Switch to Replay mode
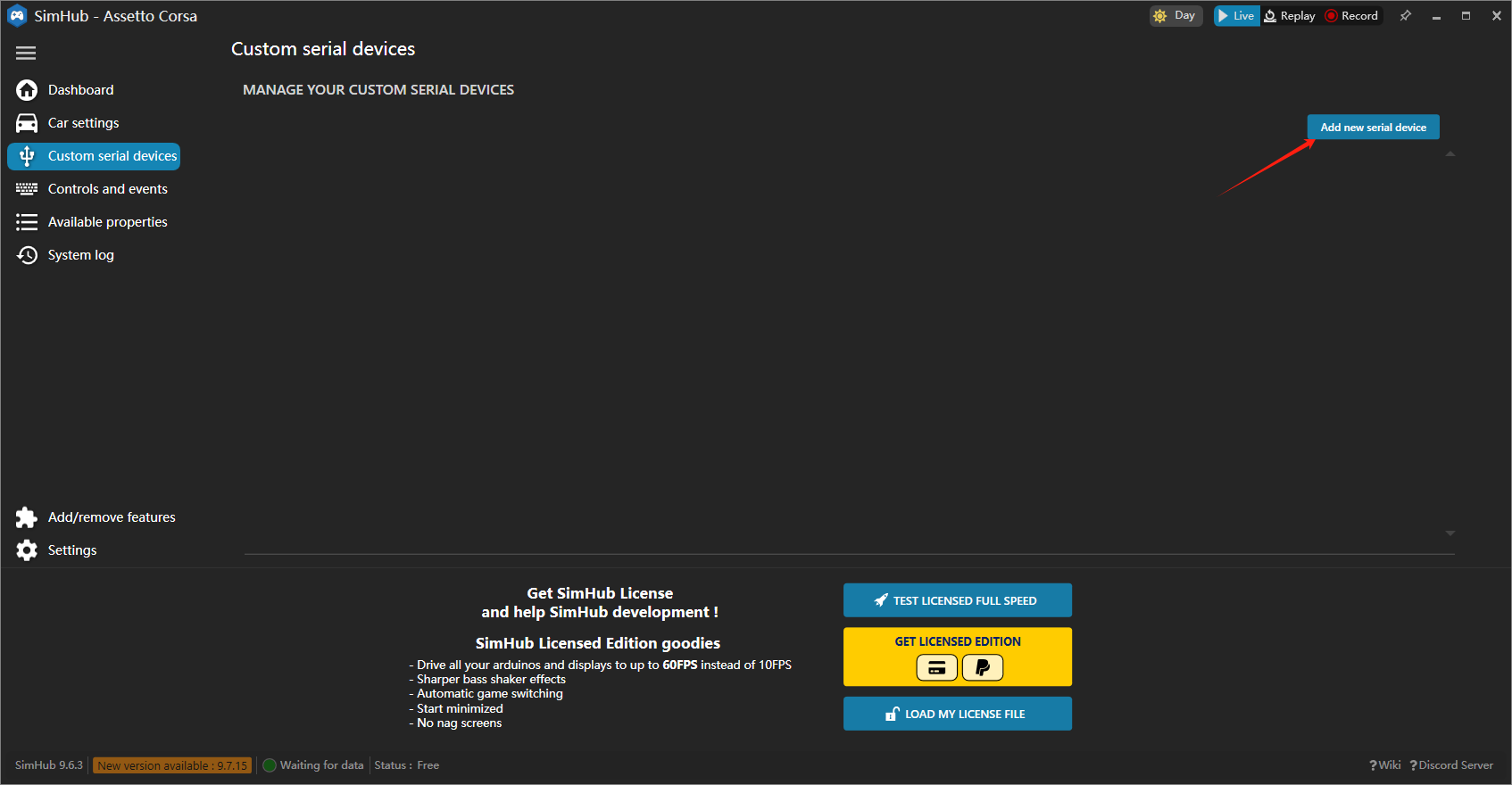The width and height of the screenshot is (1512, 785). pyautogui.click(x=1290, y=16)
